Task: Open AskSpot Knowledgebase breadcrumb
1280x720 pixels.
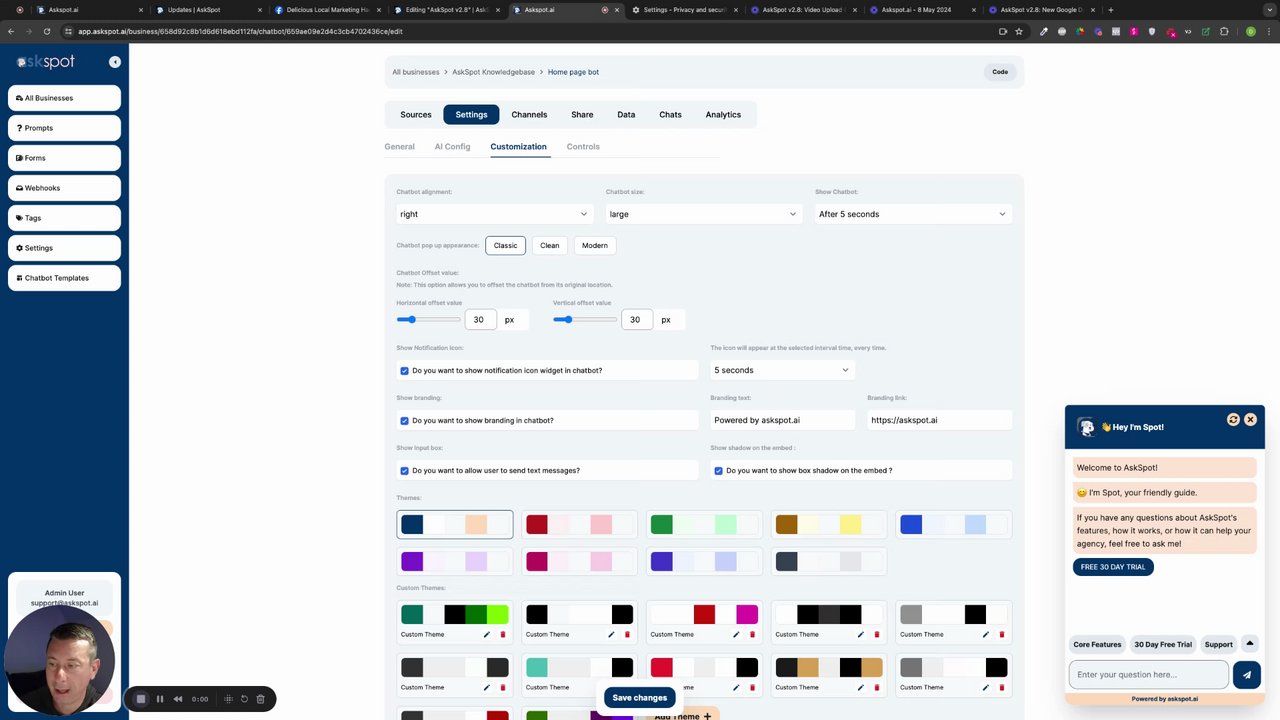Action: (493, 72)
